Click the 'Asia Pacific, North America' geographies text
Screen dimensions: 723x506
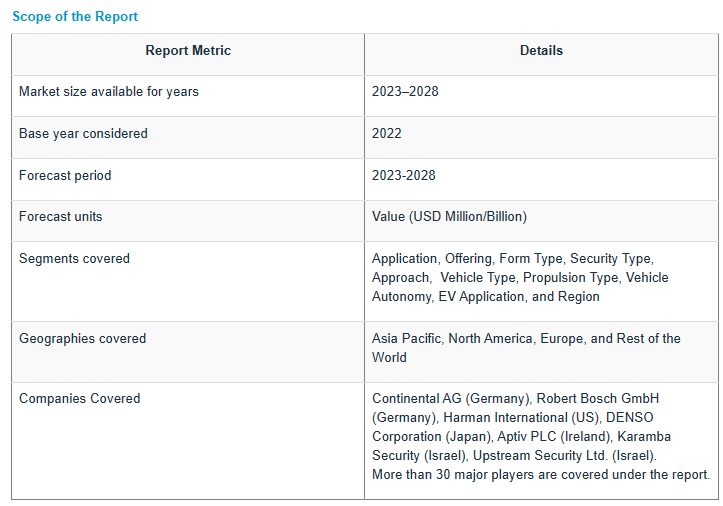point(525,339)
